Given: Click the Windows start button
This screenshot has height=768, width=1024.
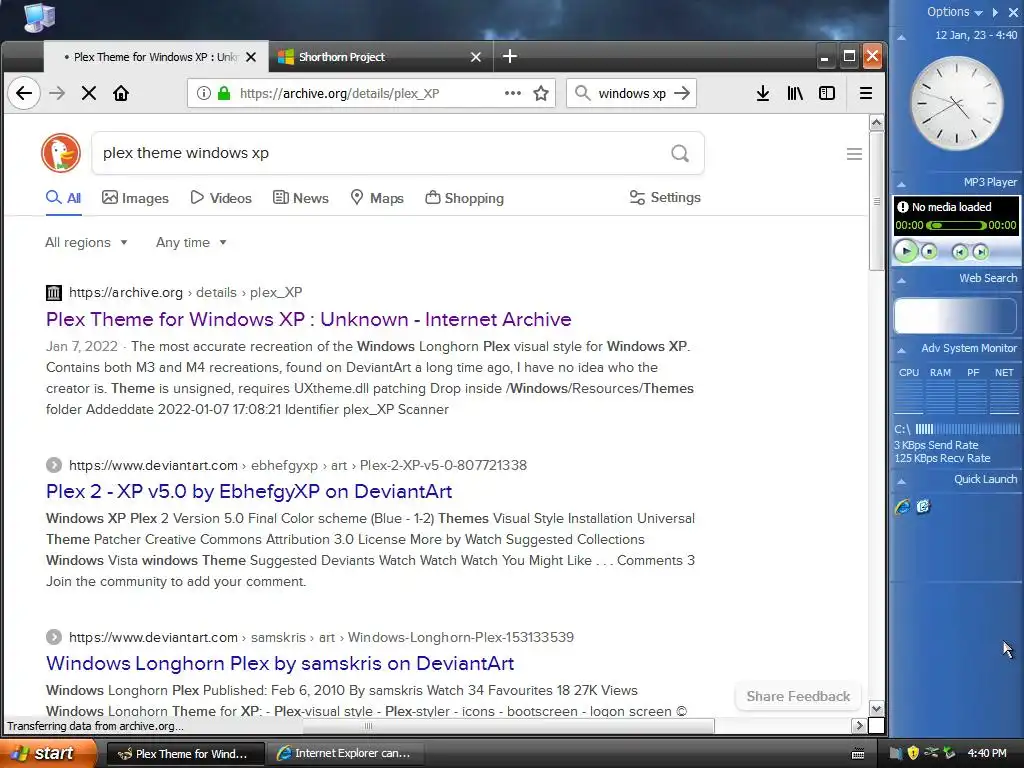Looking at the screenshot, I should point(49,753).
